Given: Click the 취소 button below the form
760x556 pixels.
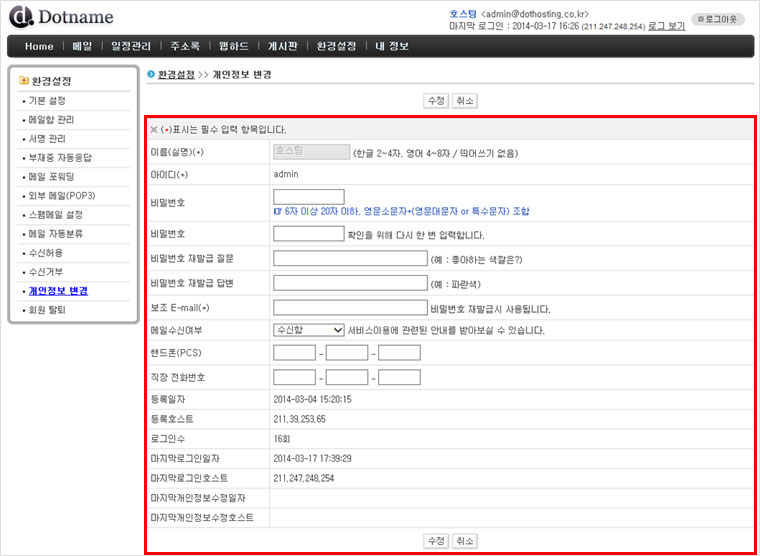Looking at the screenshot, I should 465,540.
